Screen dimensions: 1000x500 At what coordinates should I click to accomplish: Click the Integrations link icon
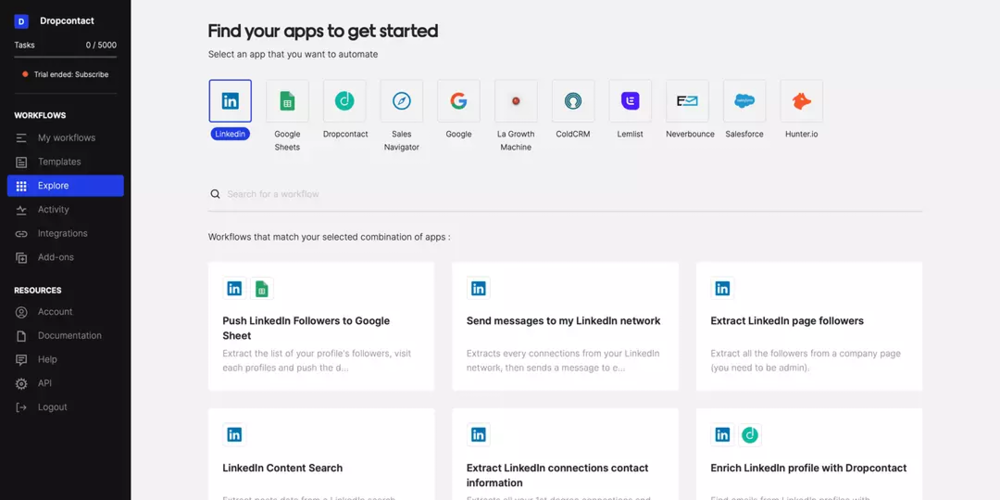22,234
